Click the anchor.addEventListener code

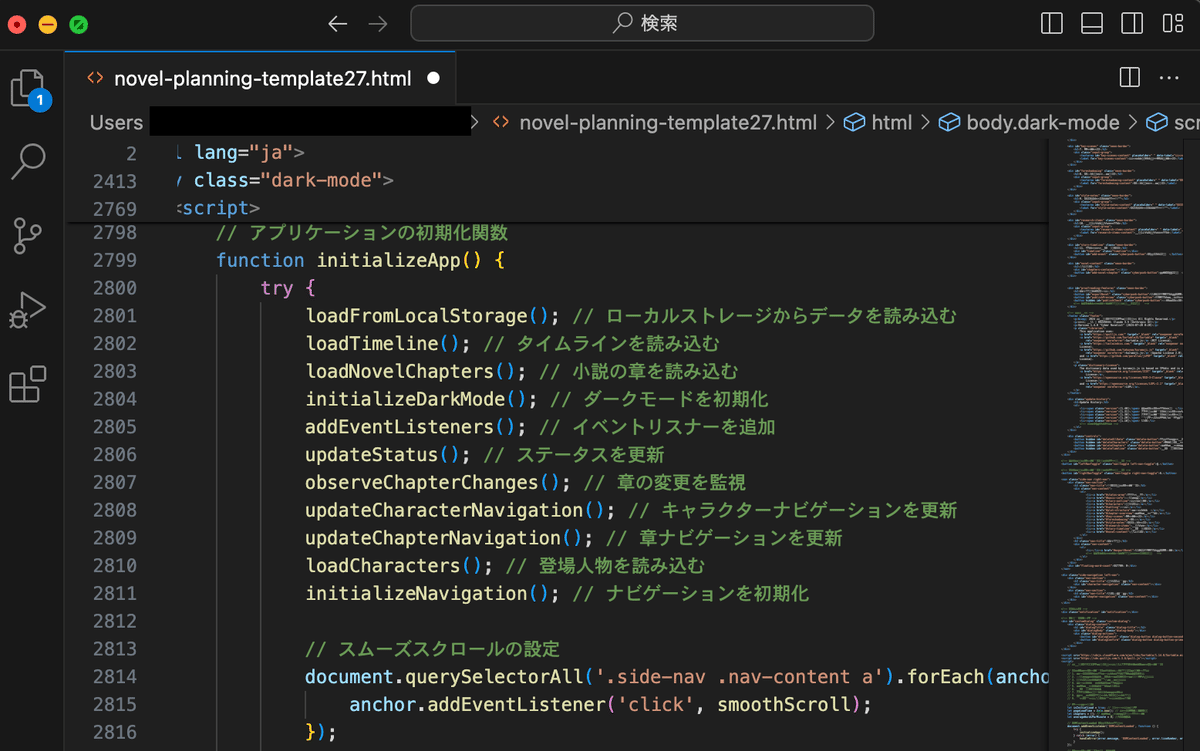click(x=477, y=705)
